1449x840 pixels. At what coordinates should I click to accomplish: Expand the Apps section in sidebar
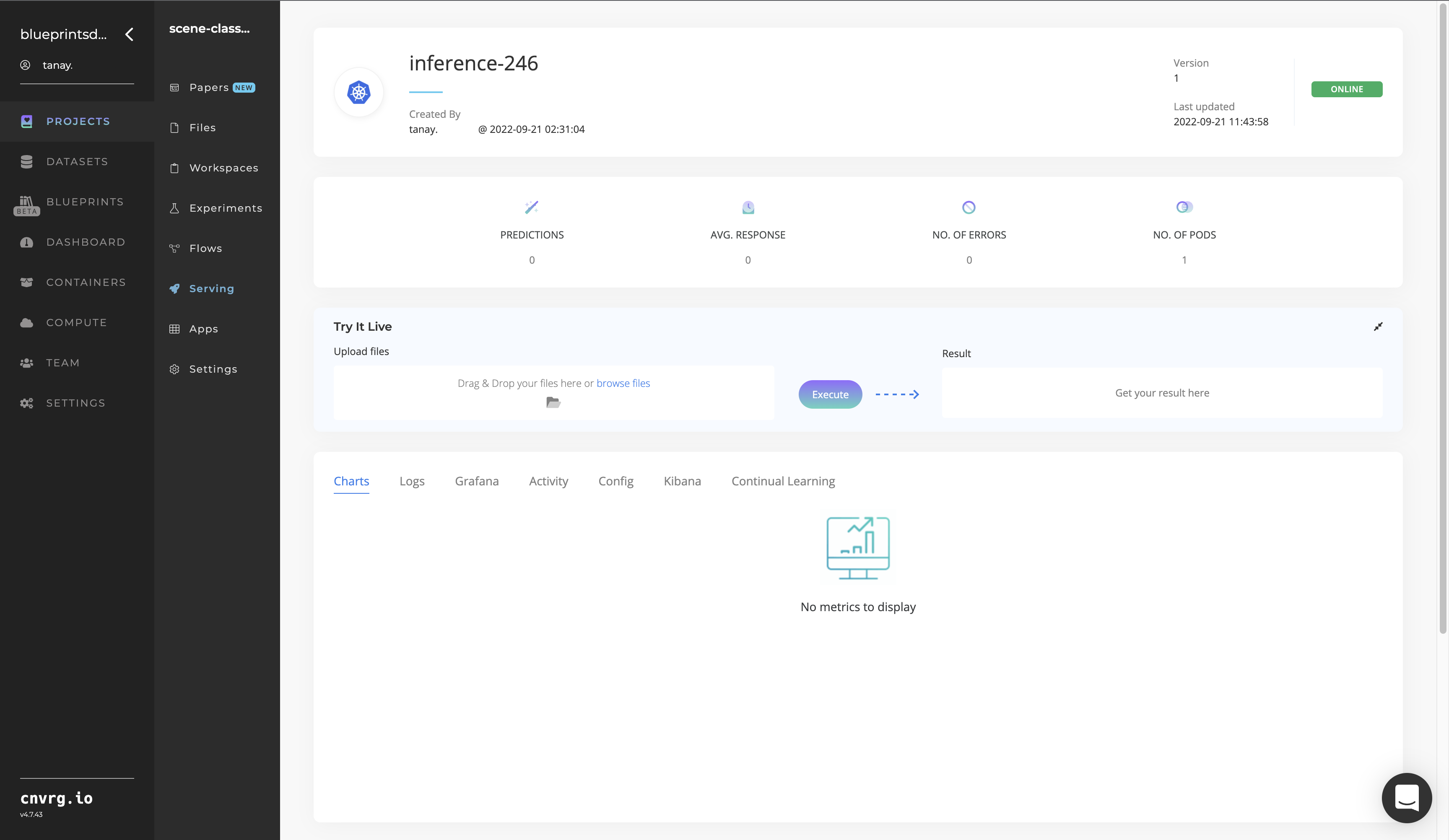(x=204, y=329)
